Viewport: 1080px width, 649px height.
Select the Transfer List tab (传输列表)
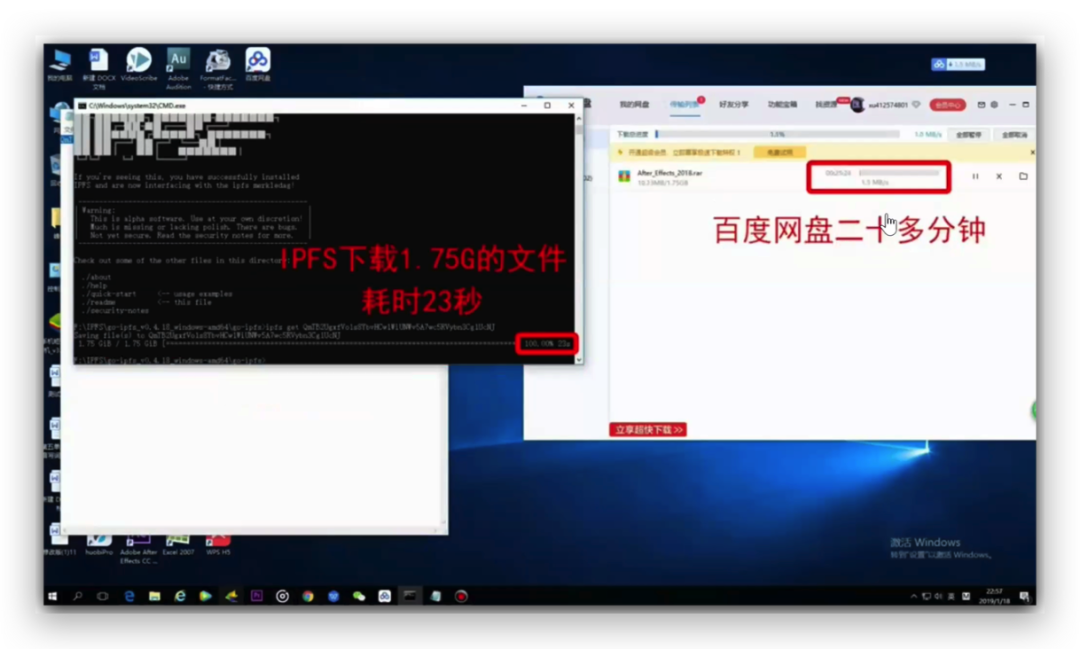(x=684, y=105)
